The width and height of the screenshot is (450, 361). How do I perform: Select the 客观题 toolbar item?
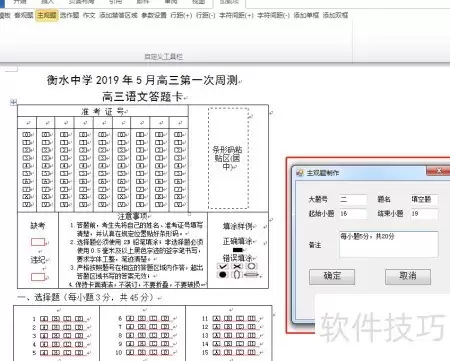[24, 15]
